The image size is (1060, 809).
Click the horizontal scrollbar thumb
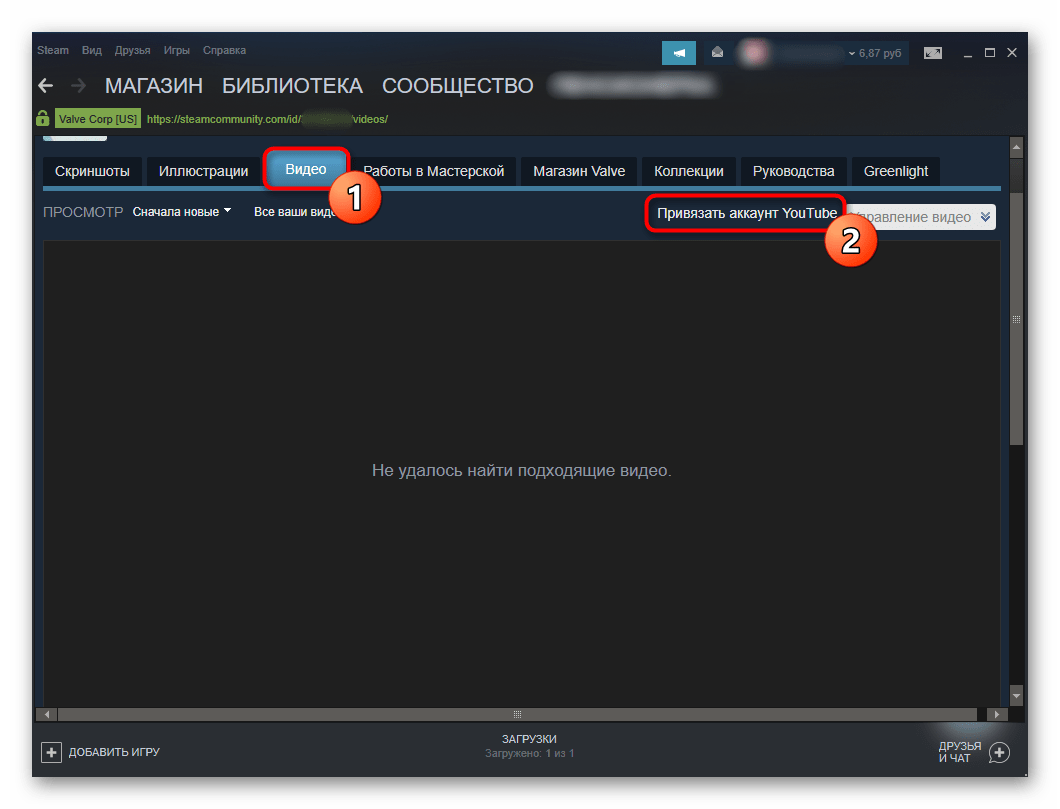coord(517,715)
